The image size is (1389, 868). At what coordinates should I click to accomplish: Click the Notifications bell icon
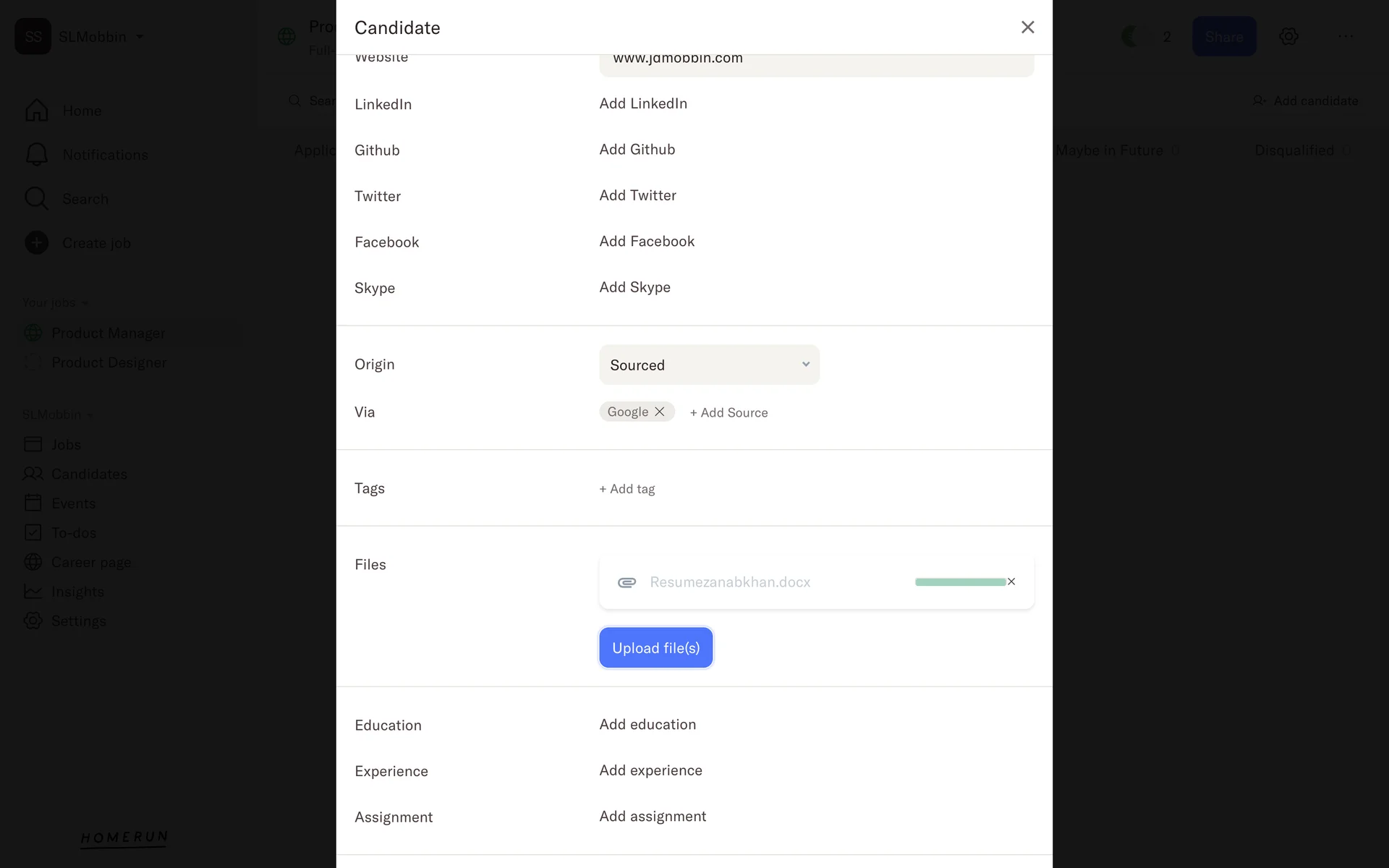36,155
